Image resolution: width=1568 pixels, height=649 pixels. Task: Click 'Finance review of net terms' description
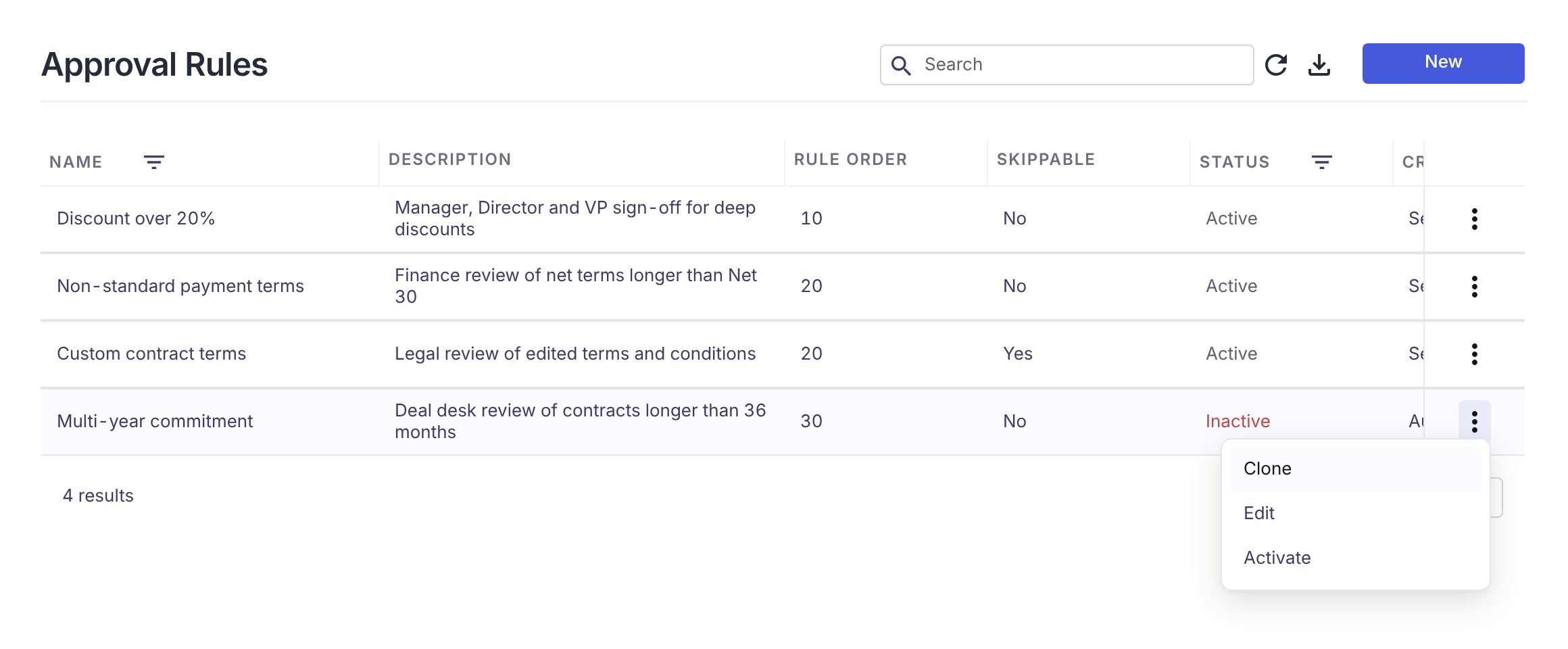(576, 286)
